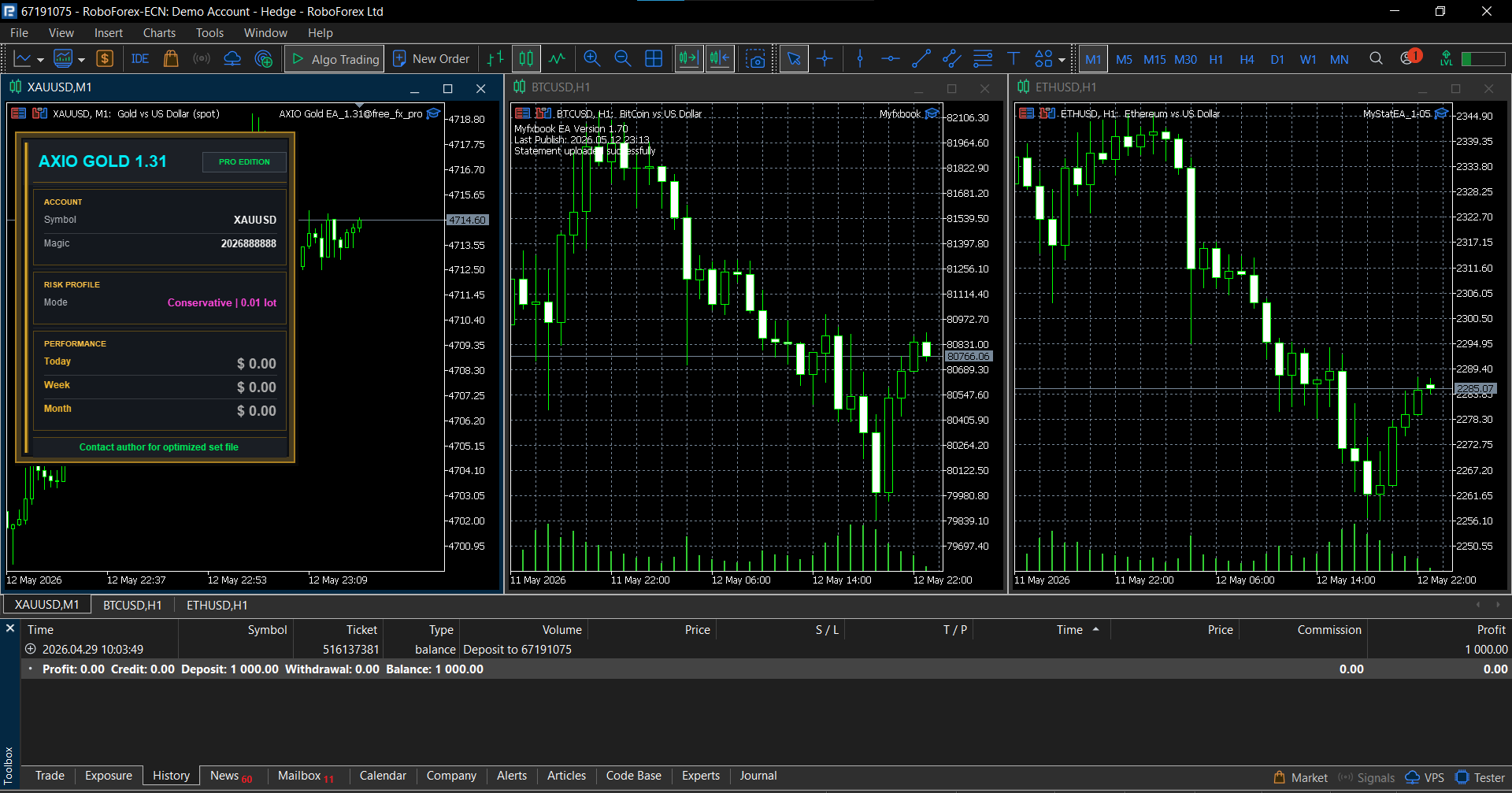This screenshot has height=793, width=1512.
Task: Expand the objects shapes dropdown arrow
Action: click(1062, 60)
